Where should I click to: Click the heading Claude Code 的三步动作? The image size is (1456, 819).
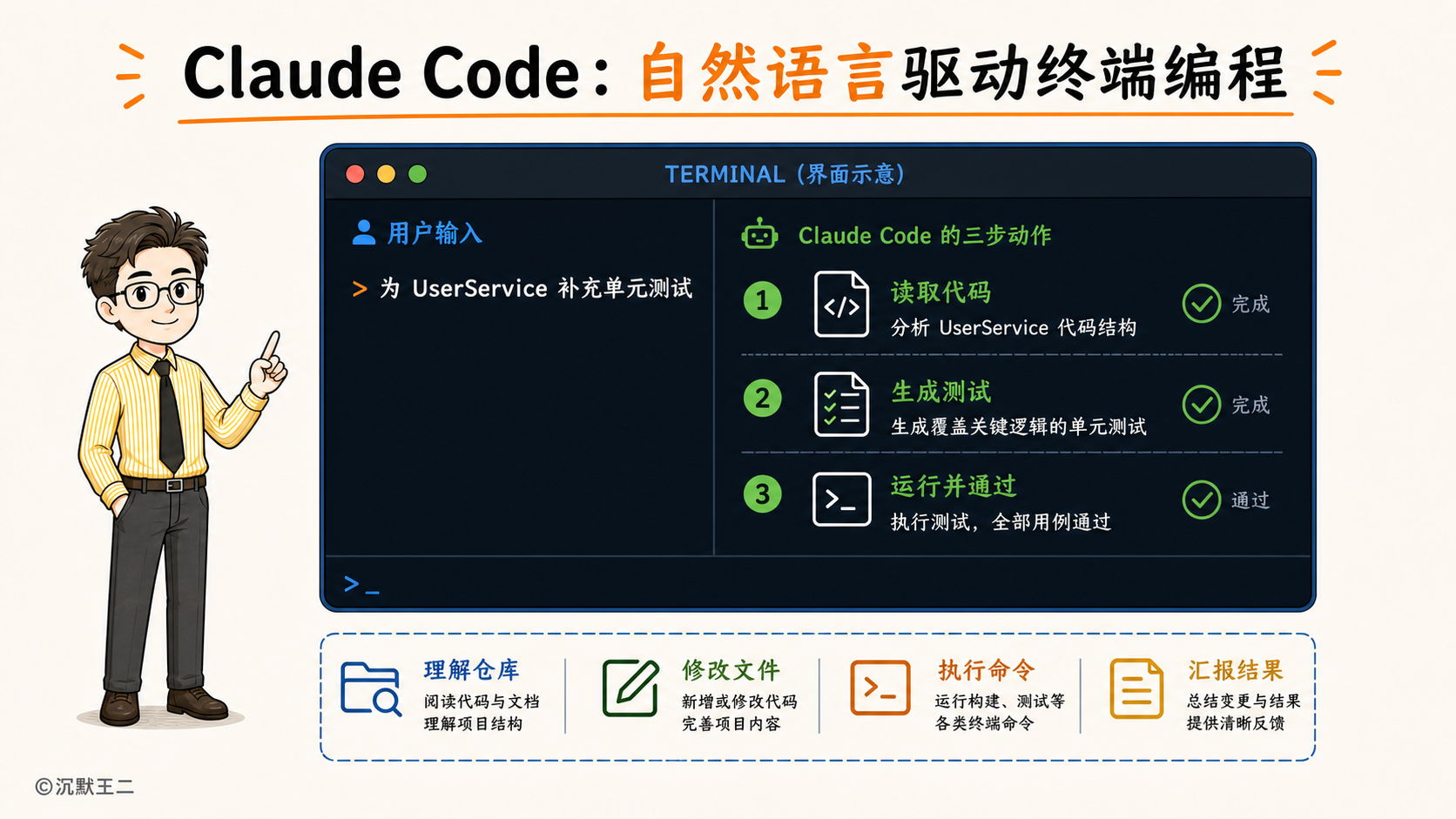[x=925, y=235]
